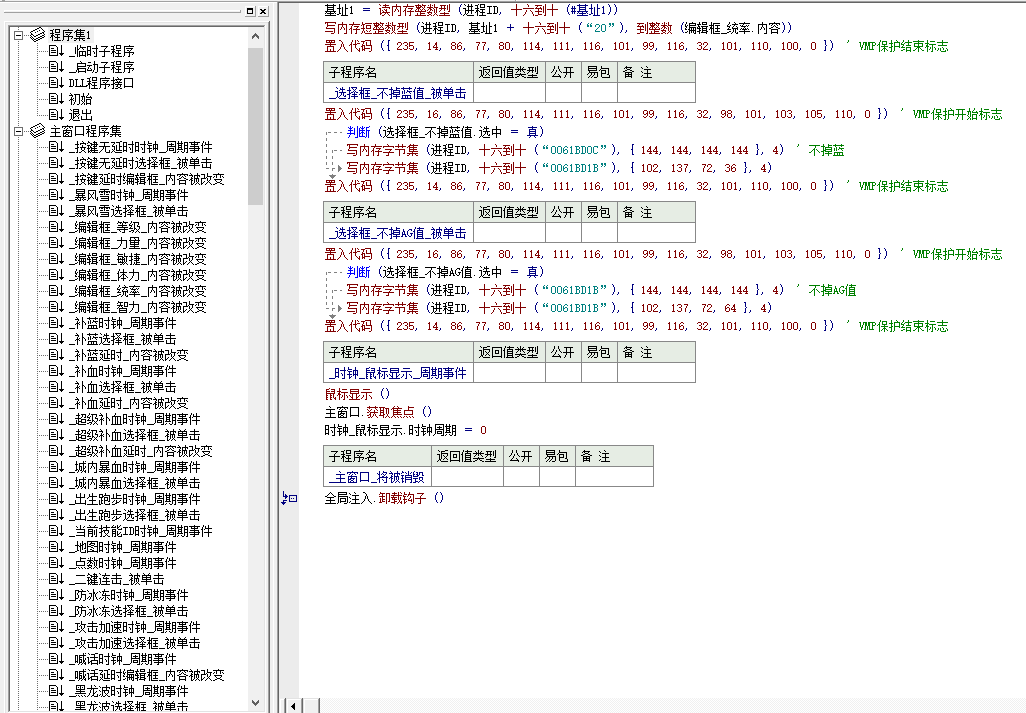Maximize the tree panel with the square button
Image resolution: width=1026 pixels, height=713 pixels.
(249, 11)
